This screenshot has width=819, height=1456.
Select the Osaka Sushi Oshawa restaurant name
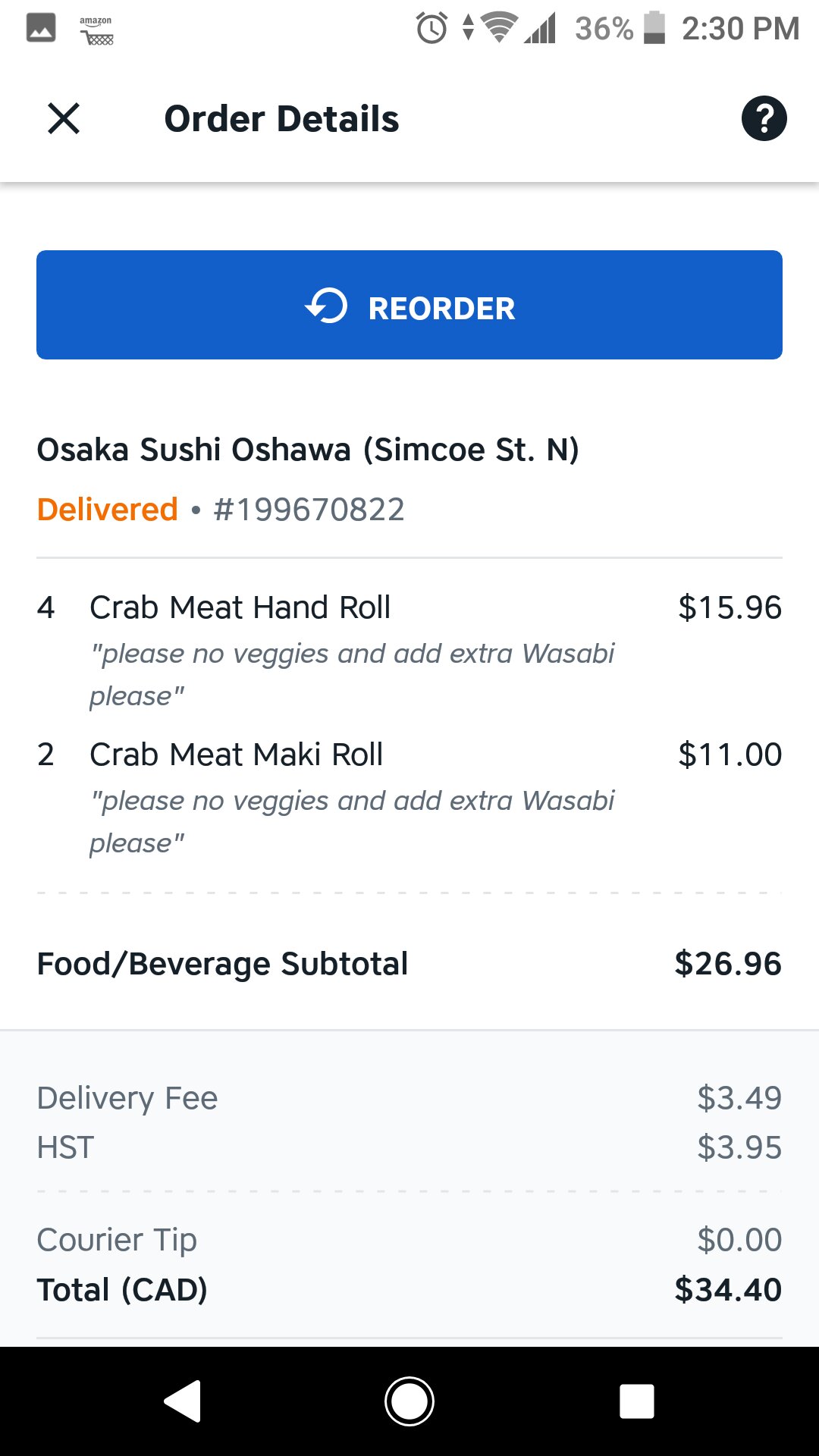(x=308, y=450)
